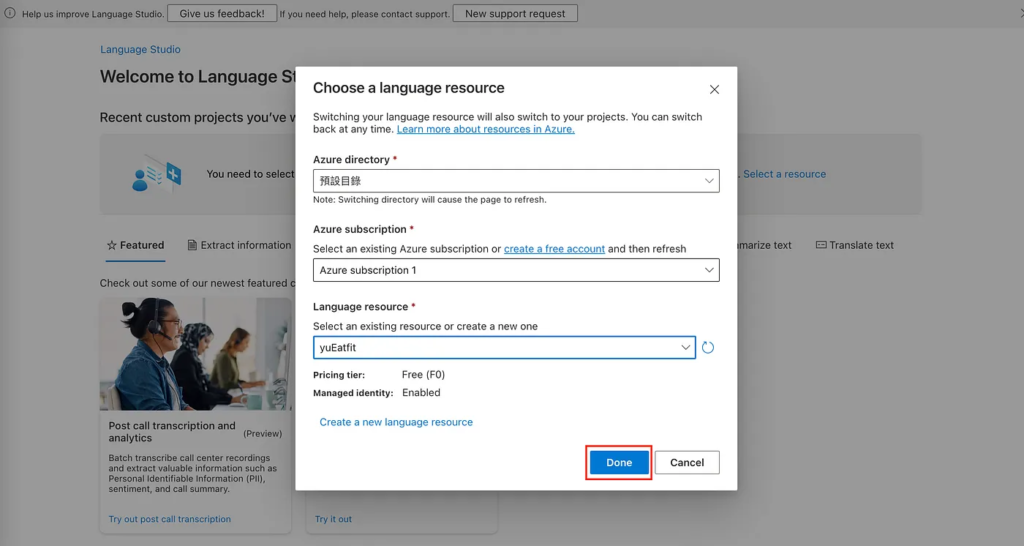Open Learn more about resources in Azure
The width and height of the screenshot is (1024, 546).
click(485, 129)
